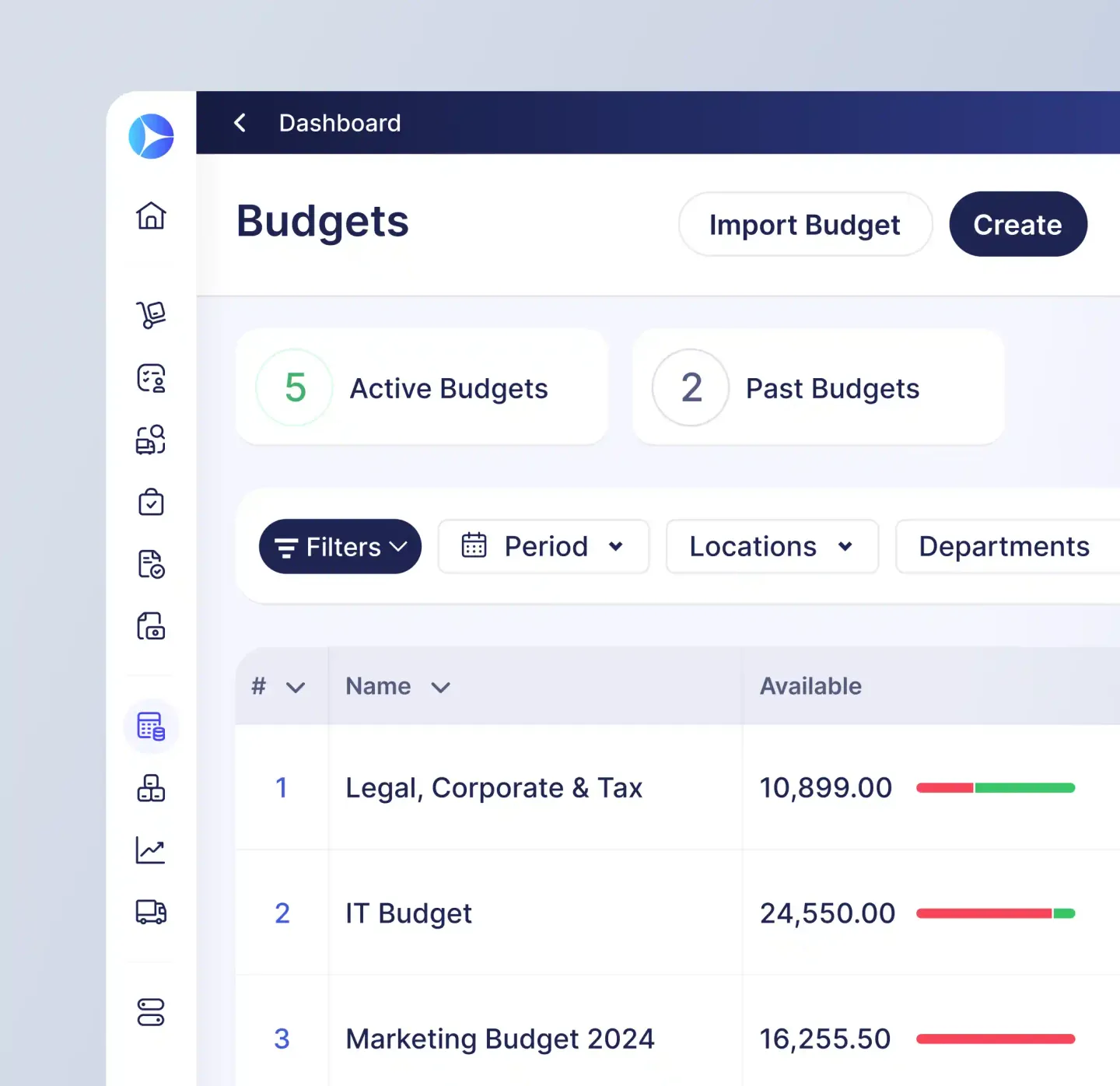Viewport: 1120px width, 1086px height.
Task: Switch to Active Budgets tab
Action: pos(422,387)
